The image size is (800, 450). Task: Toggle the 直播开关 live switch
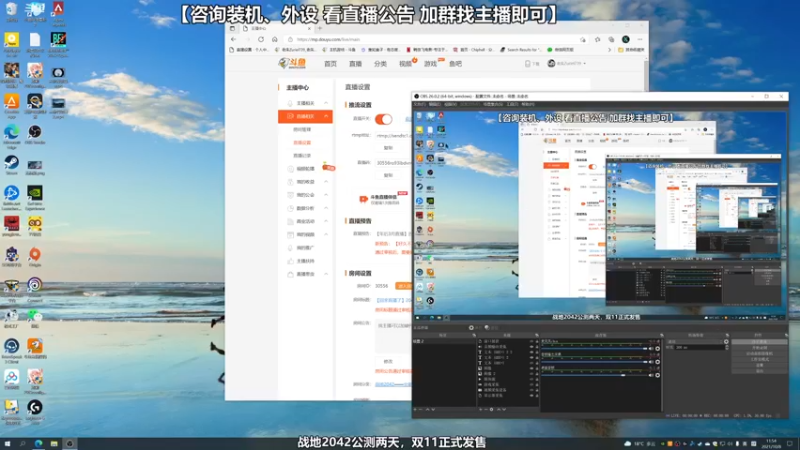pos(384,119)
